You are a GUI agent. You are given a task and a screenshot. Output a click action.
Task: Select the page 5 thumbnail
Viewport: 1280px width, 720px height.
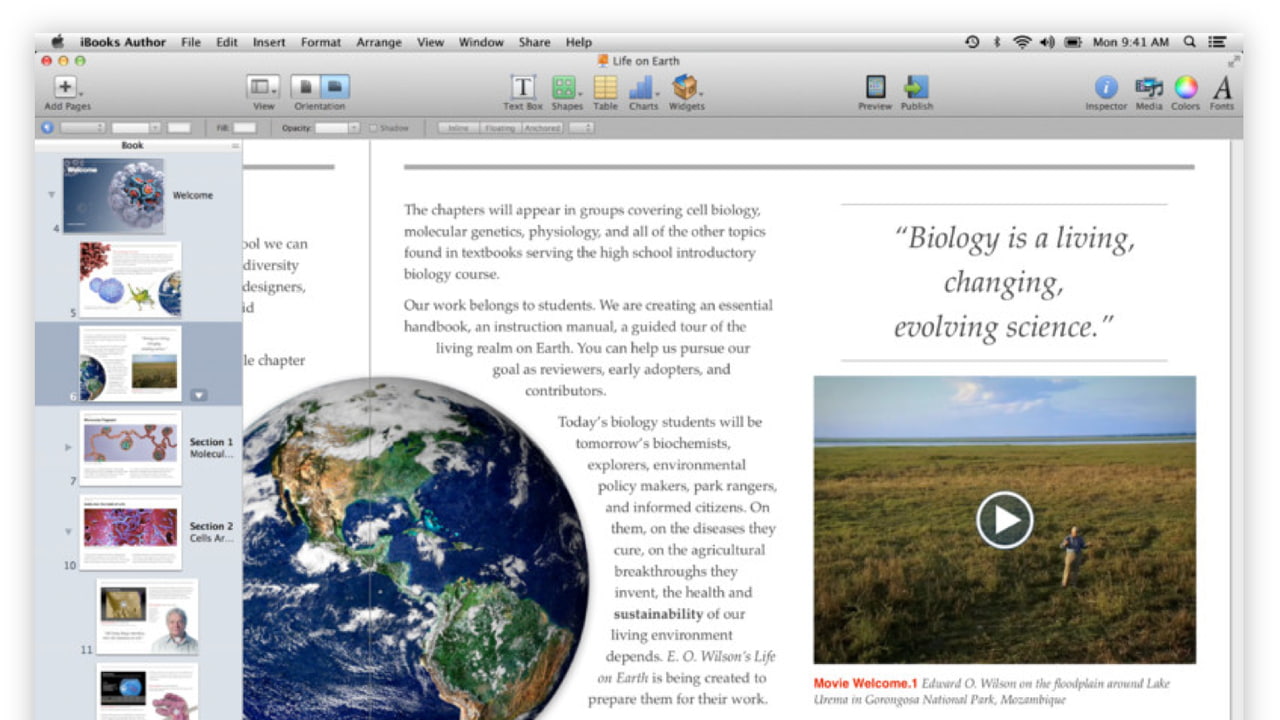pyautogui.click(x=131, y=280)
